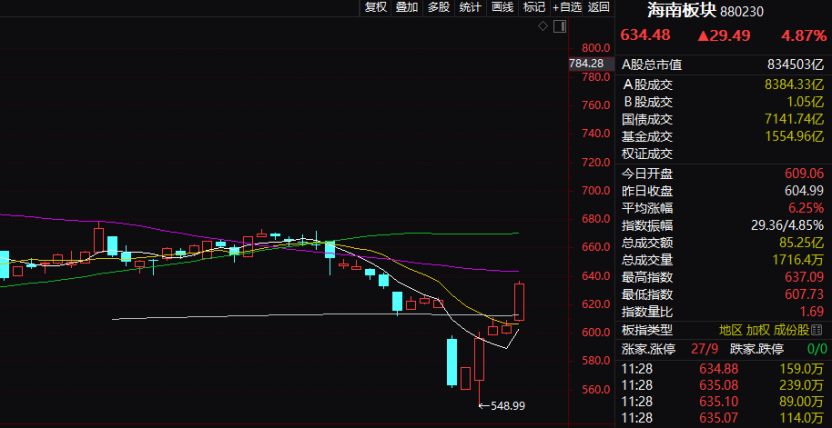Click the 总成交额 value 85.25亿
The width and height of the screenshot is (832, 428).
click(802, 242)
